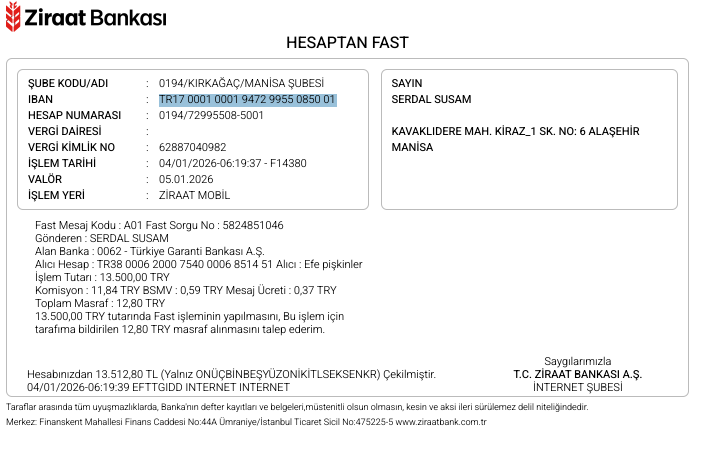Screen dimensions: 718x453
Task: Click the Toplam Masraf : 12,80 TRY line
Action: (100, 303)
